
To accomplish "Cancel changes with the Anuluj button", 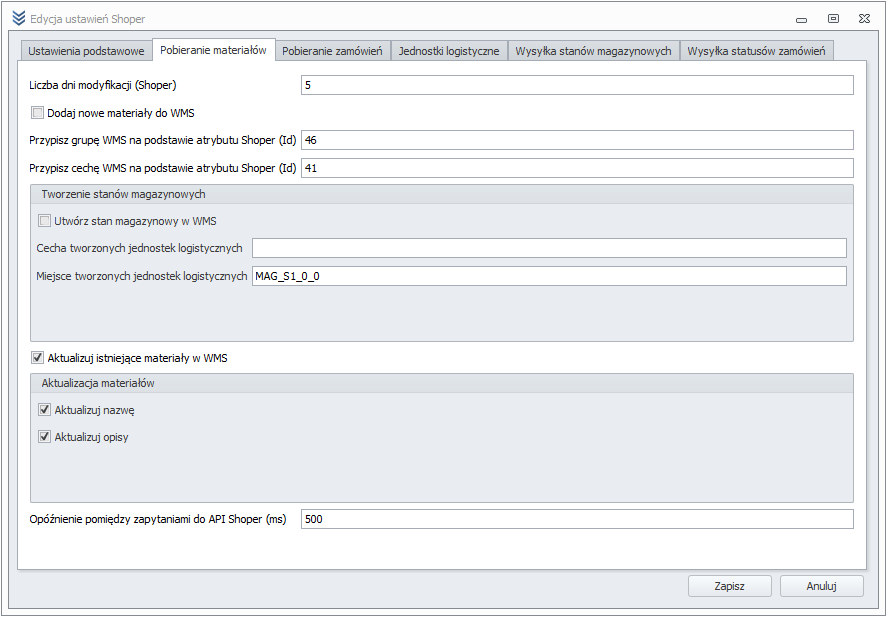I will 821,586.
